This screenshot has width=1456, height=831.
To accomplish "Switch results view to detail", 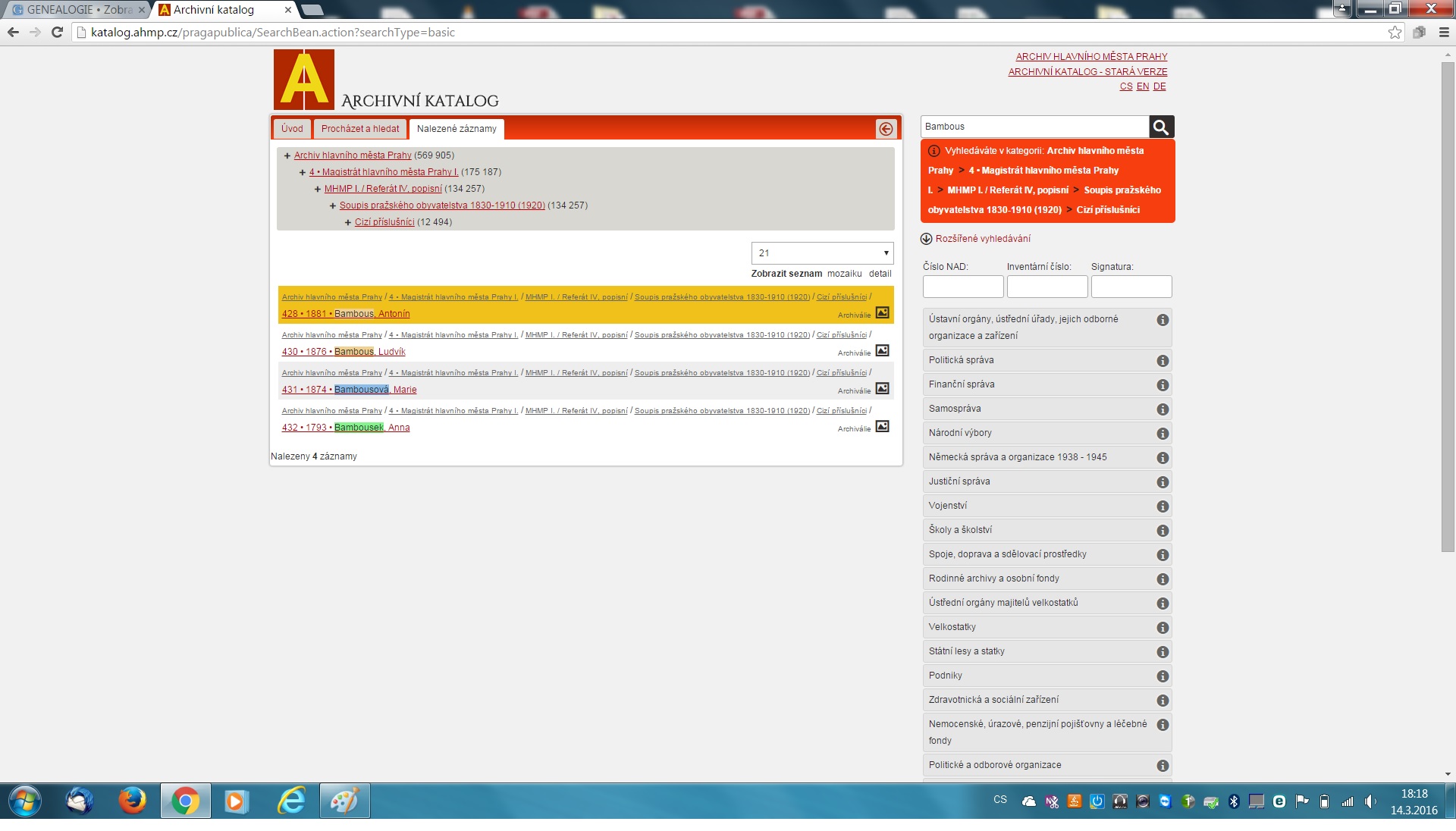I will (x=880, y=274).
